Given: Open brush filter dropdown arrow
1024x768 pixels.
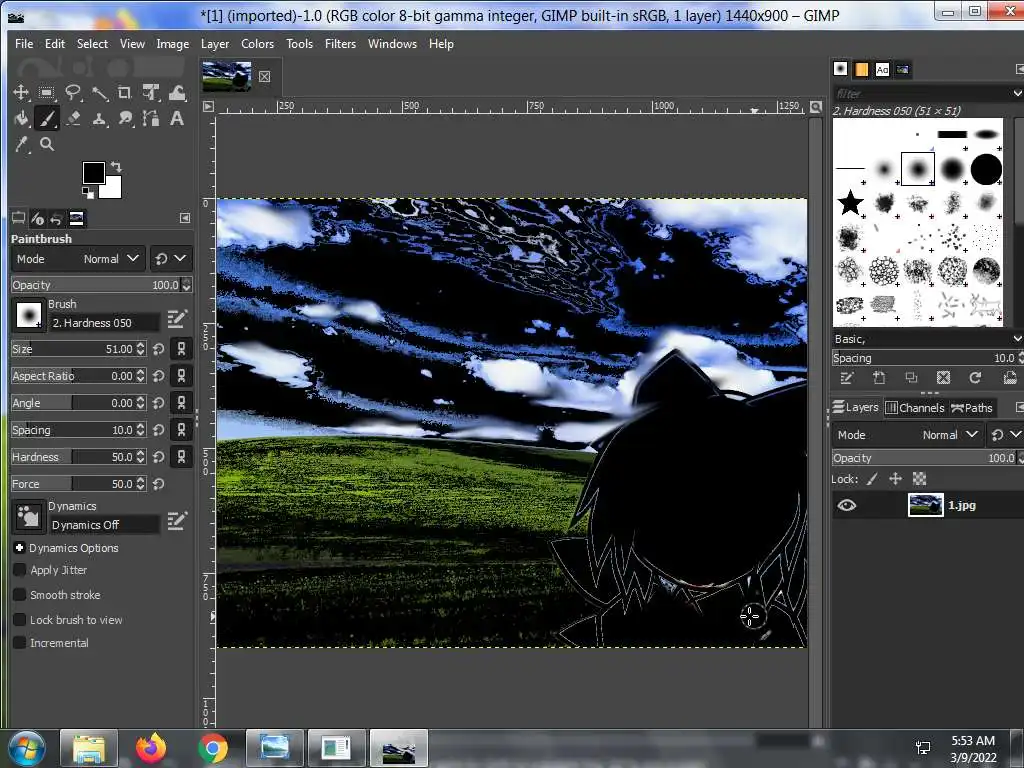Looking at the screenshot, I should click(x=1017, y=93).
